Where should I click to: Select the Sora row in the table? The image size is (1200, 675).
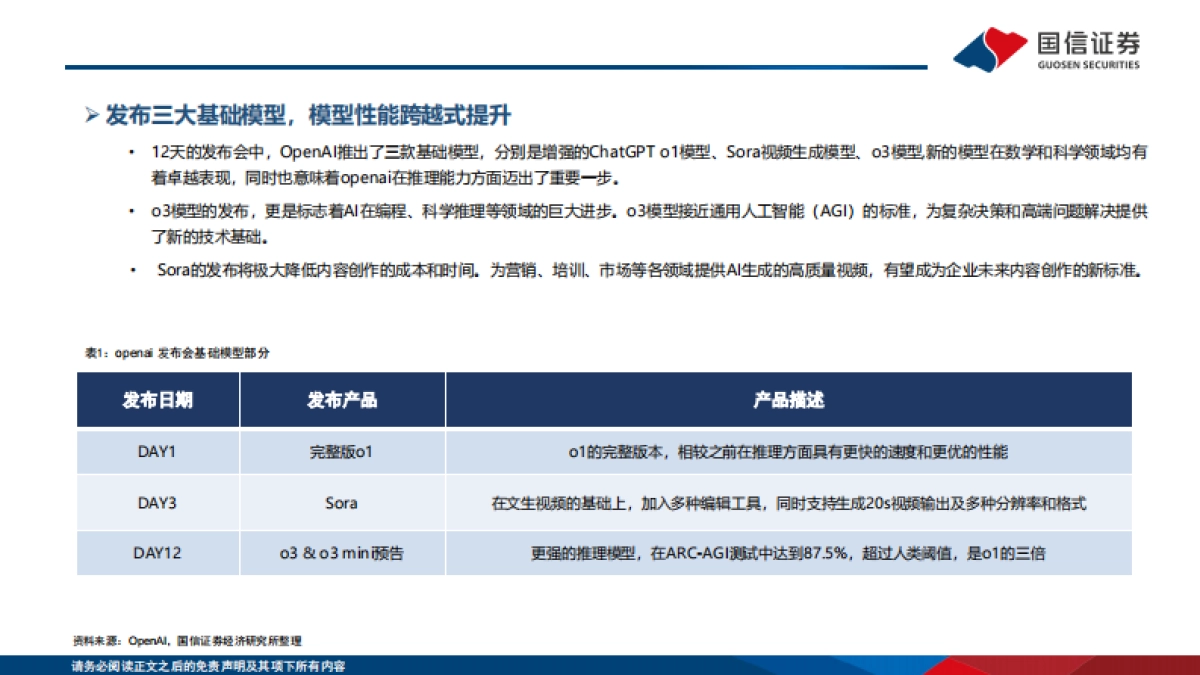[x=342, y=503]
